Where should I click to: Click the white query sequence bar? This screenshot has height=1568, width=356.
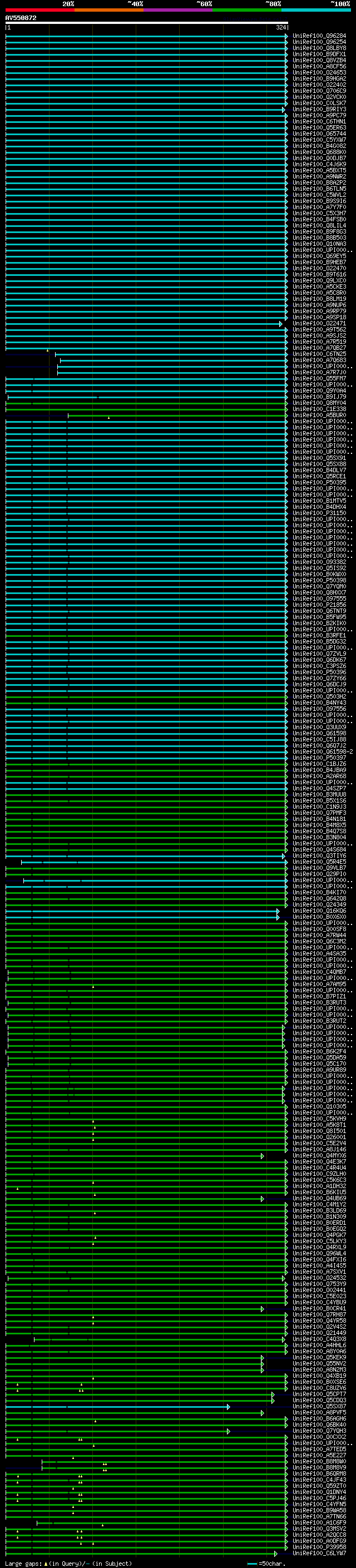147,23
